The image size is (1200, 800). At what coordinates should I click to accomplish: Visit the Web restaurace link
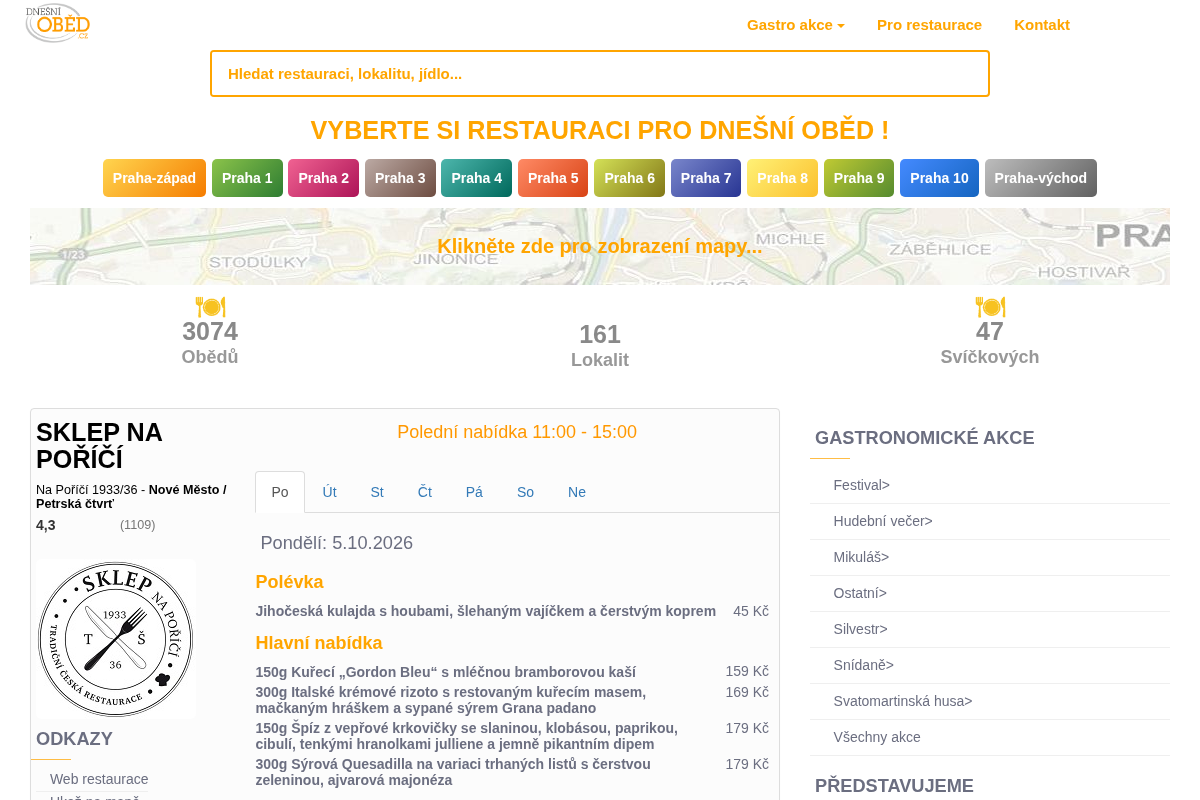[99, 779]
